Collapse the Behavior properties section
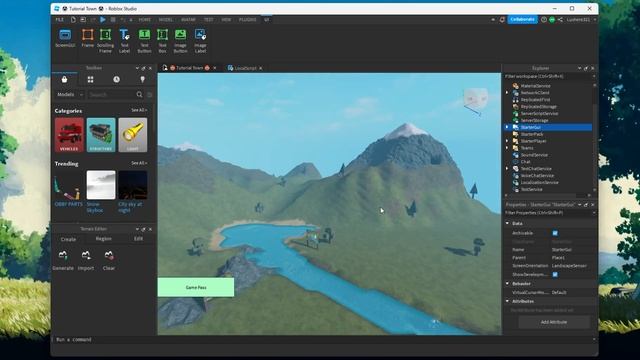Viewport: 640px width, 360px height. click(507, 283)
